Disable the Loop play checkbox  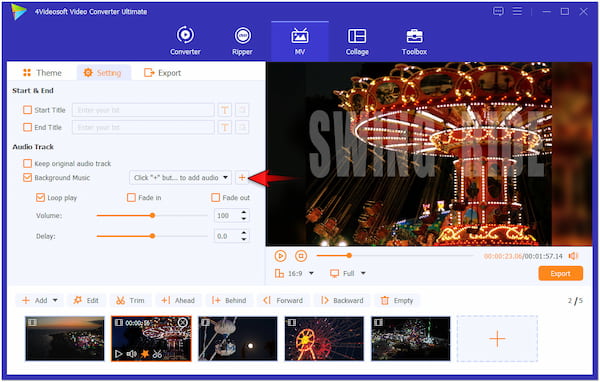[40, 198]
